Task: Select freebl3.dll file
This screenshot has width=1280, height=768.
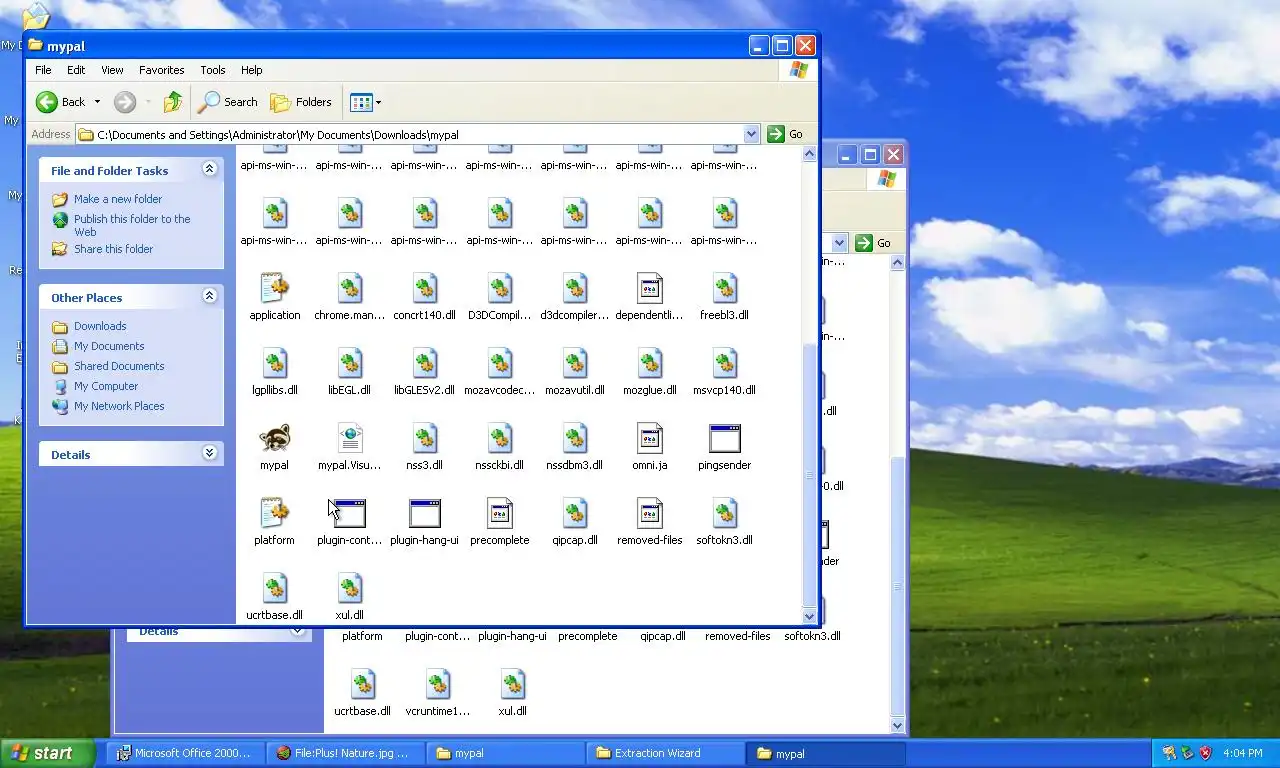Action: point(725,288)
